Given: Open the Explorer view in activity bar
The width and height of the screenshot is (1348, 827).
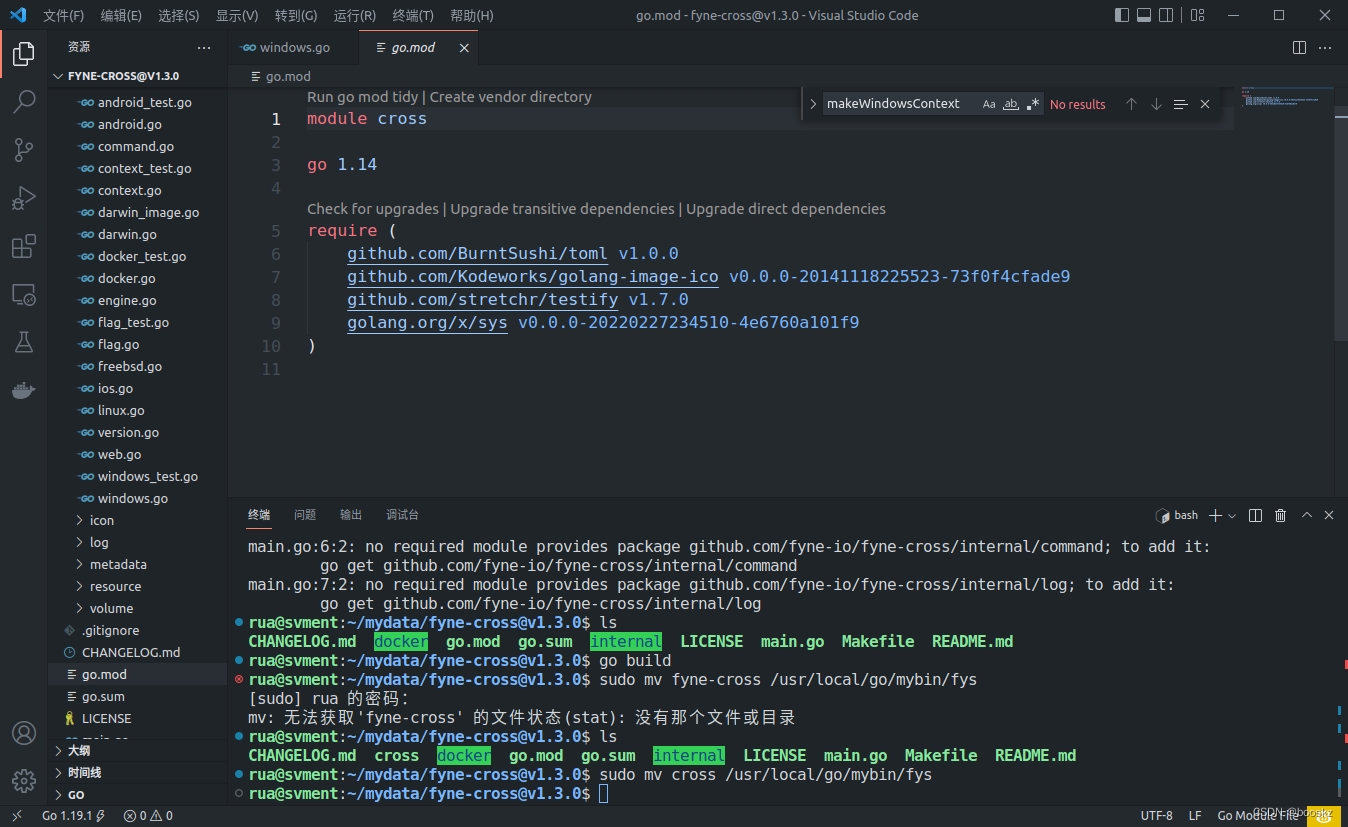Looking at the screenshot, I should pyautogui.click(x=23, y=54).
